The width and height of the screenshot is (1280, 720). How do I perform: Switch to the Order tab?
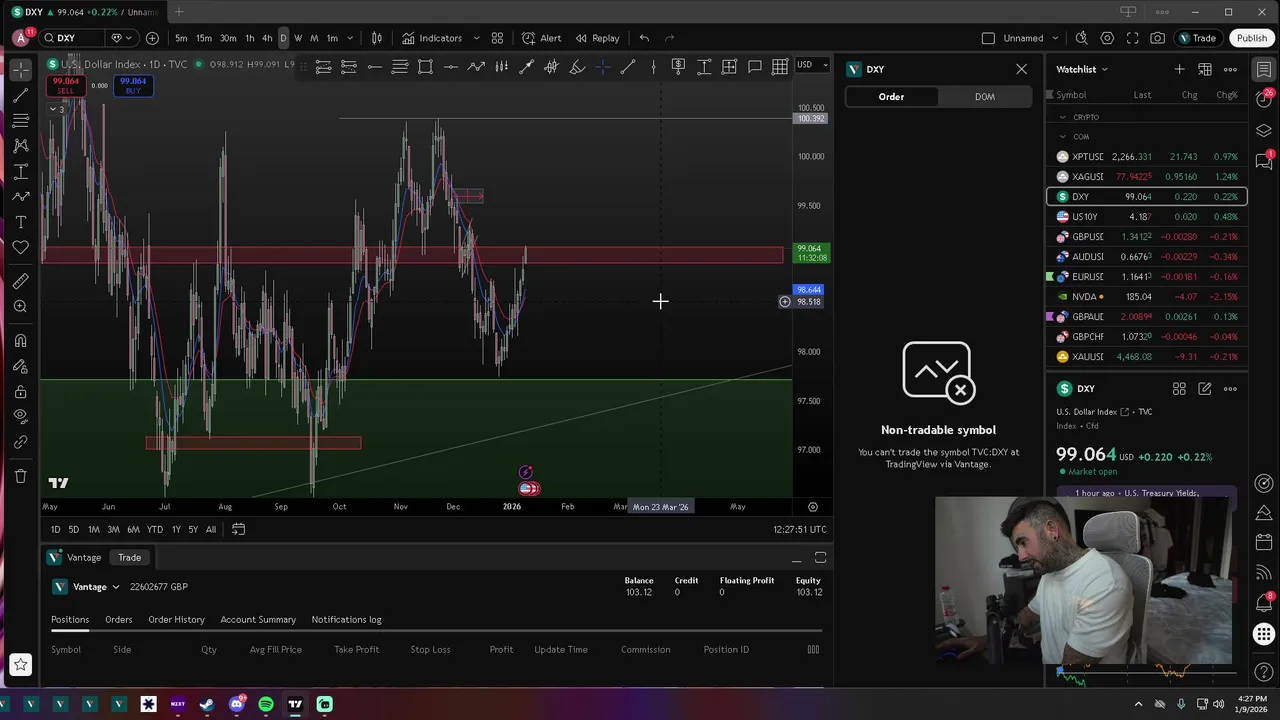pyautogui.click(x=891, y=97)
